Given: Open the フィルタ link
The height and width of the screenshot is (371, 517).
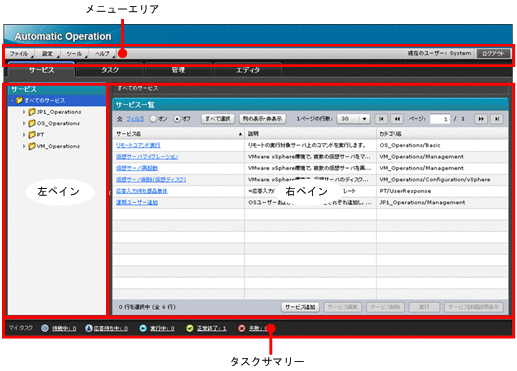Looking at the screenshot, I should (x=135, y=119).
